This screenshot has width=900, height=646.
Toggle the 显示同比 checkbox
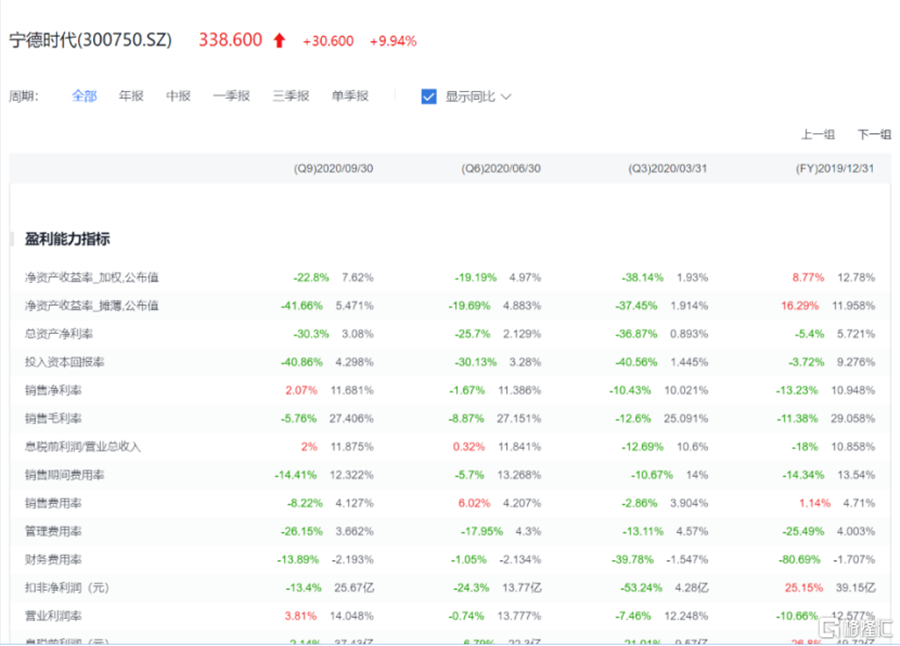429,96
